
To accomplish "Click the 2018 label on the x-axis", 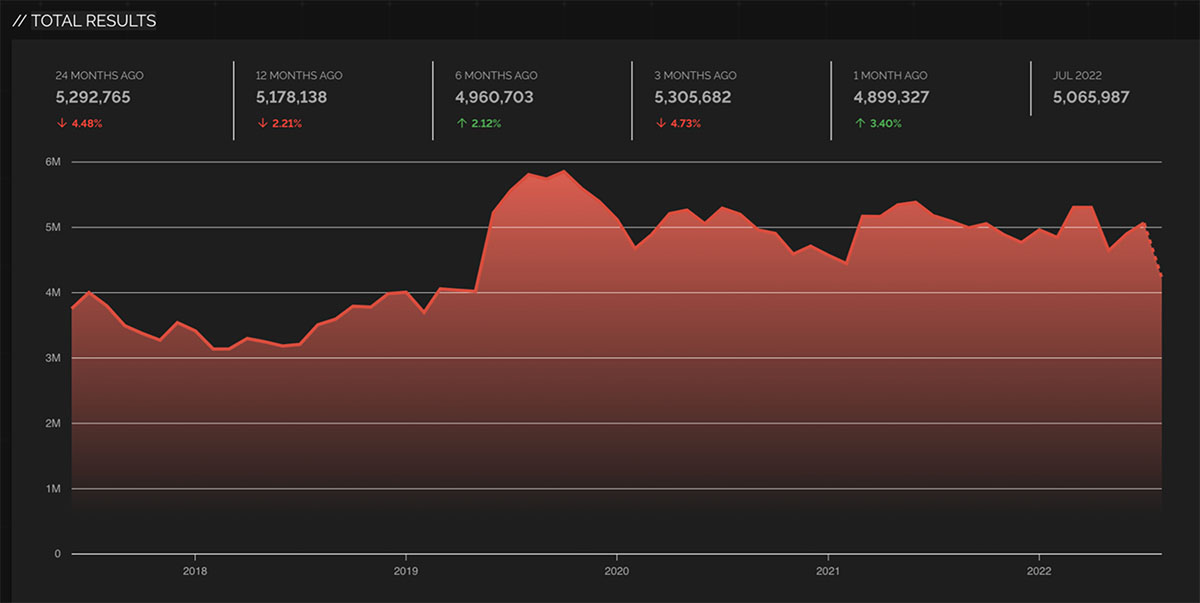I will coord(194,573).
